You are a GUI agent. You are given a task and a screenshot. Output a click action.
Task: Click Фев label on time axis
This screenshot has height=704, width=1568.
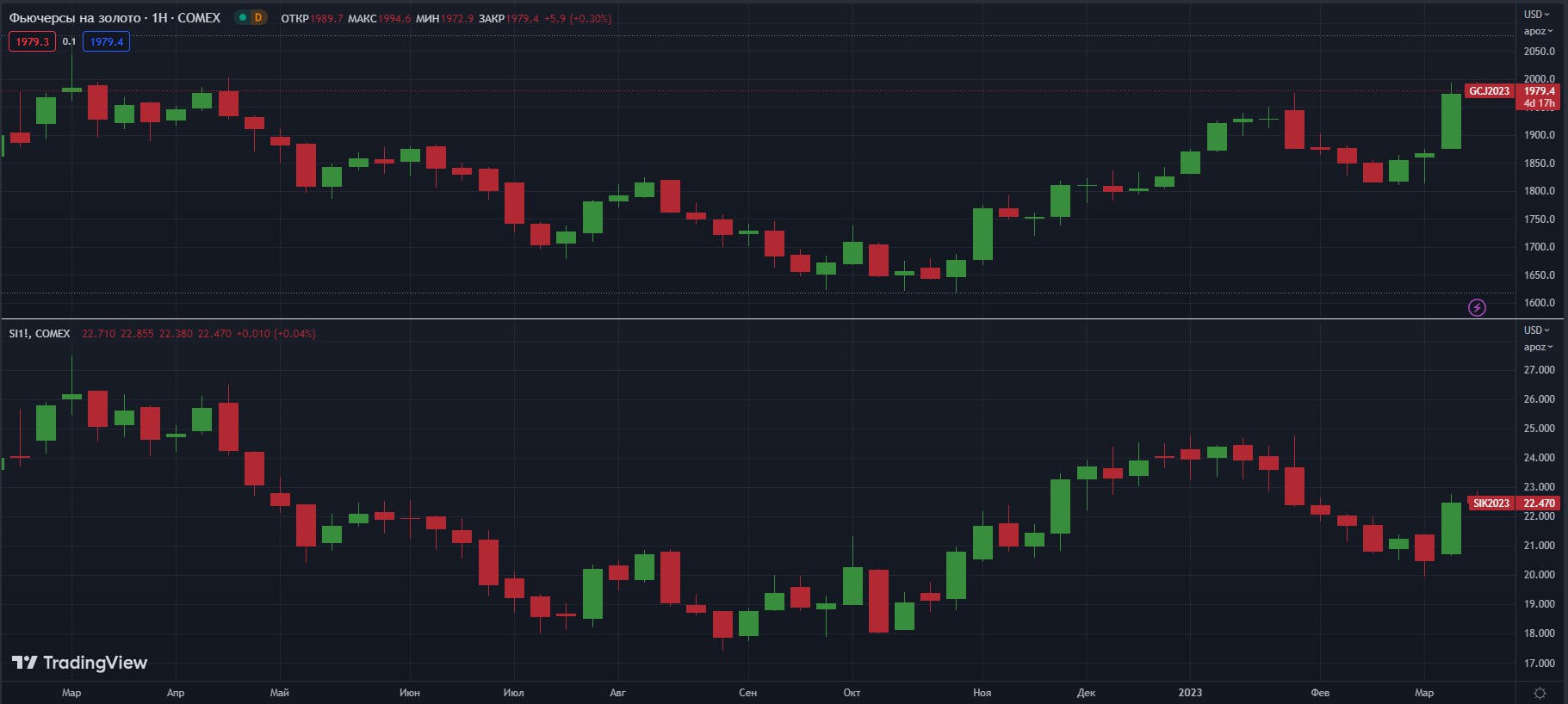point(1320,693)
